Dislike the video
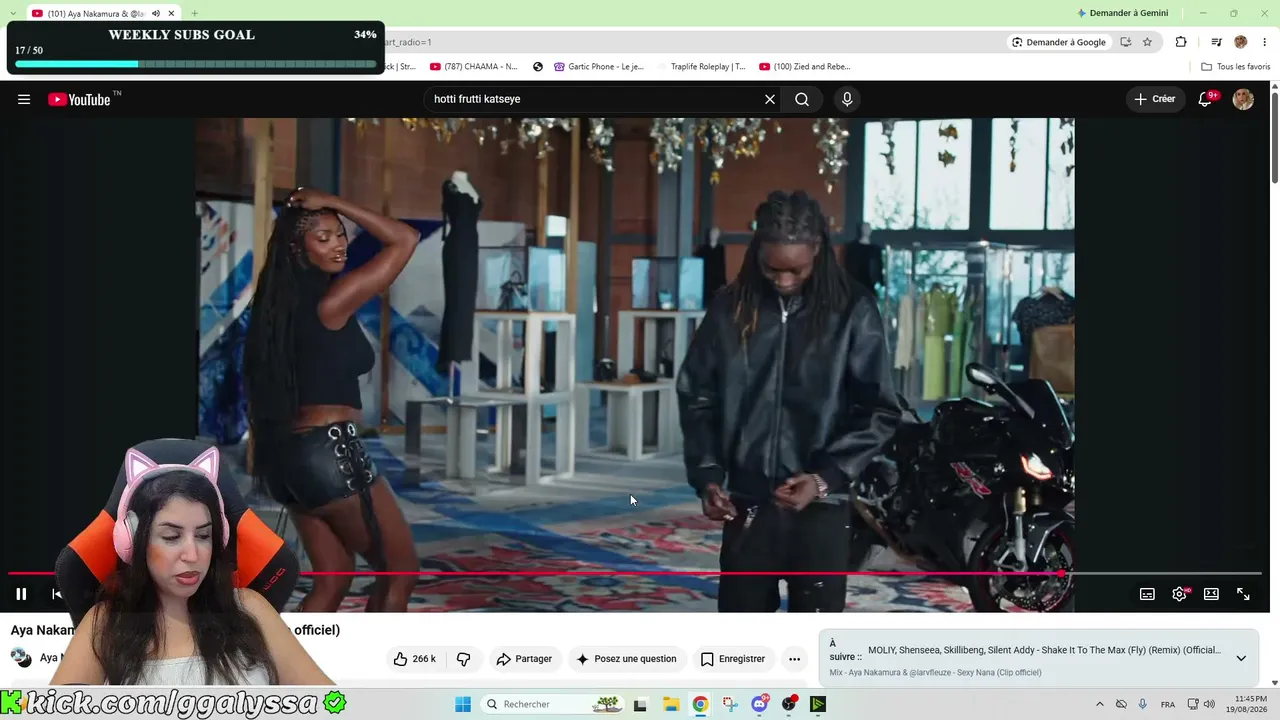Image resolution: width=1280 pixels, height=720 pixels. pos(464,659)
